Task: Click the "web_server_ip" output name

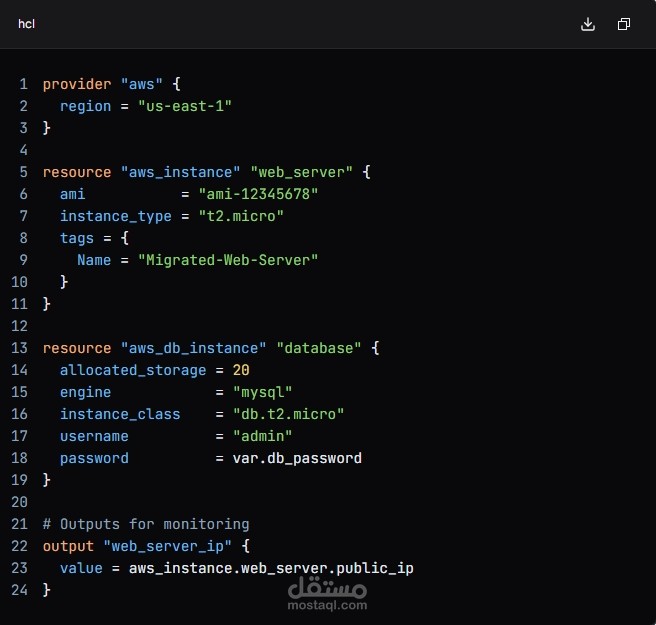Action: pos(167,546)
